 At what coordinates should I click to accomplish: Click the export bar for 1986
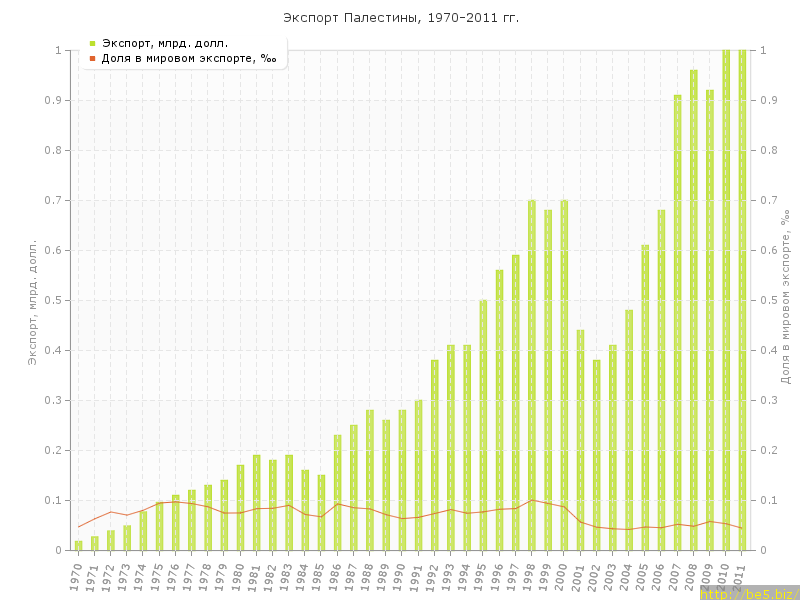[338, 492]
